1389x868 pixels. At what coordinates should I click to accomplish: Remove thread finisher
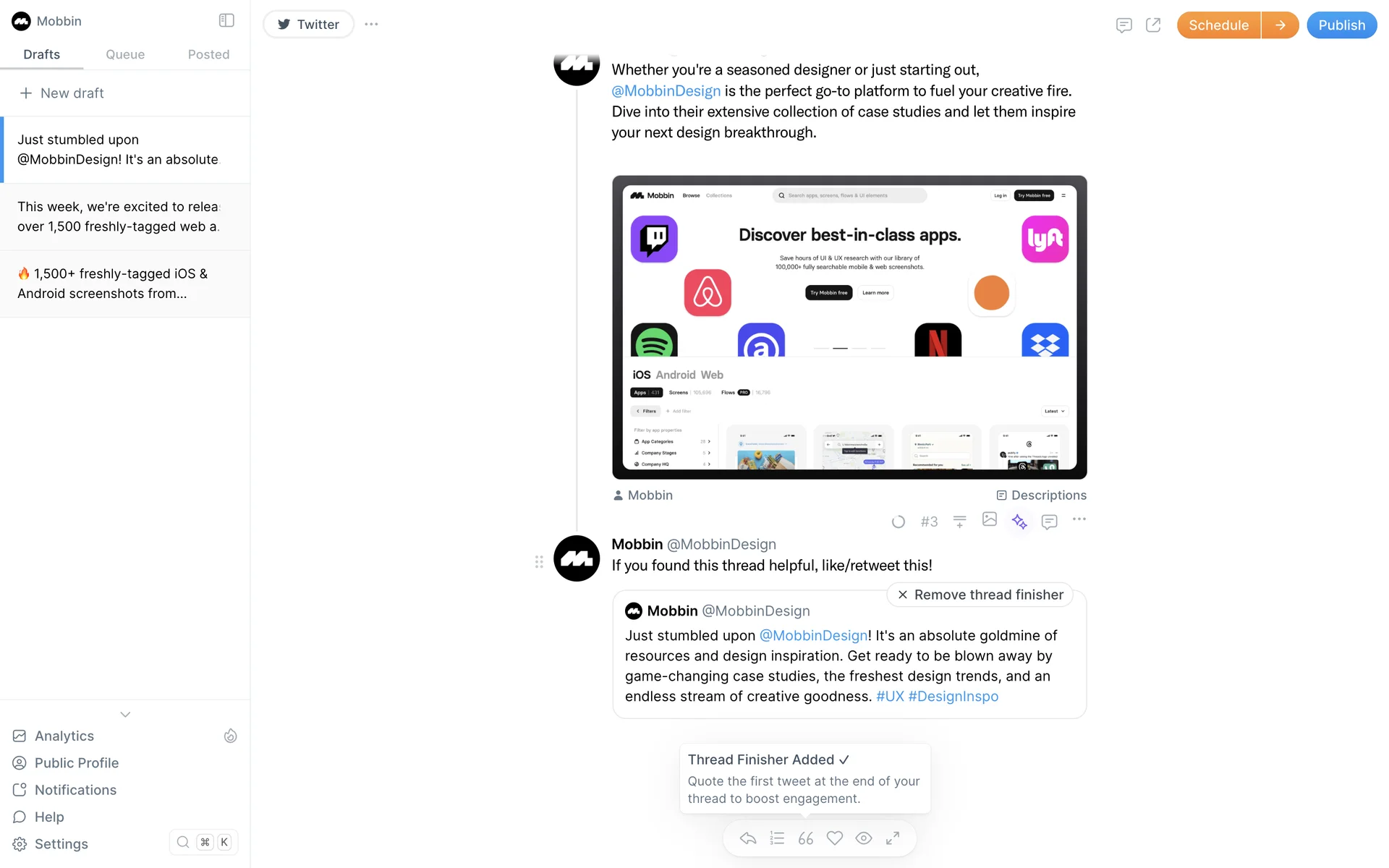tap(980, 595)
